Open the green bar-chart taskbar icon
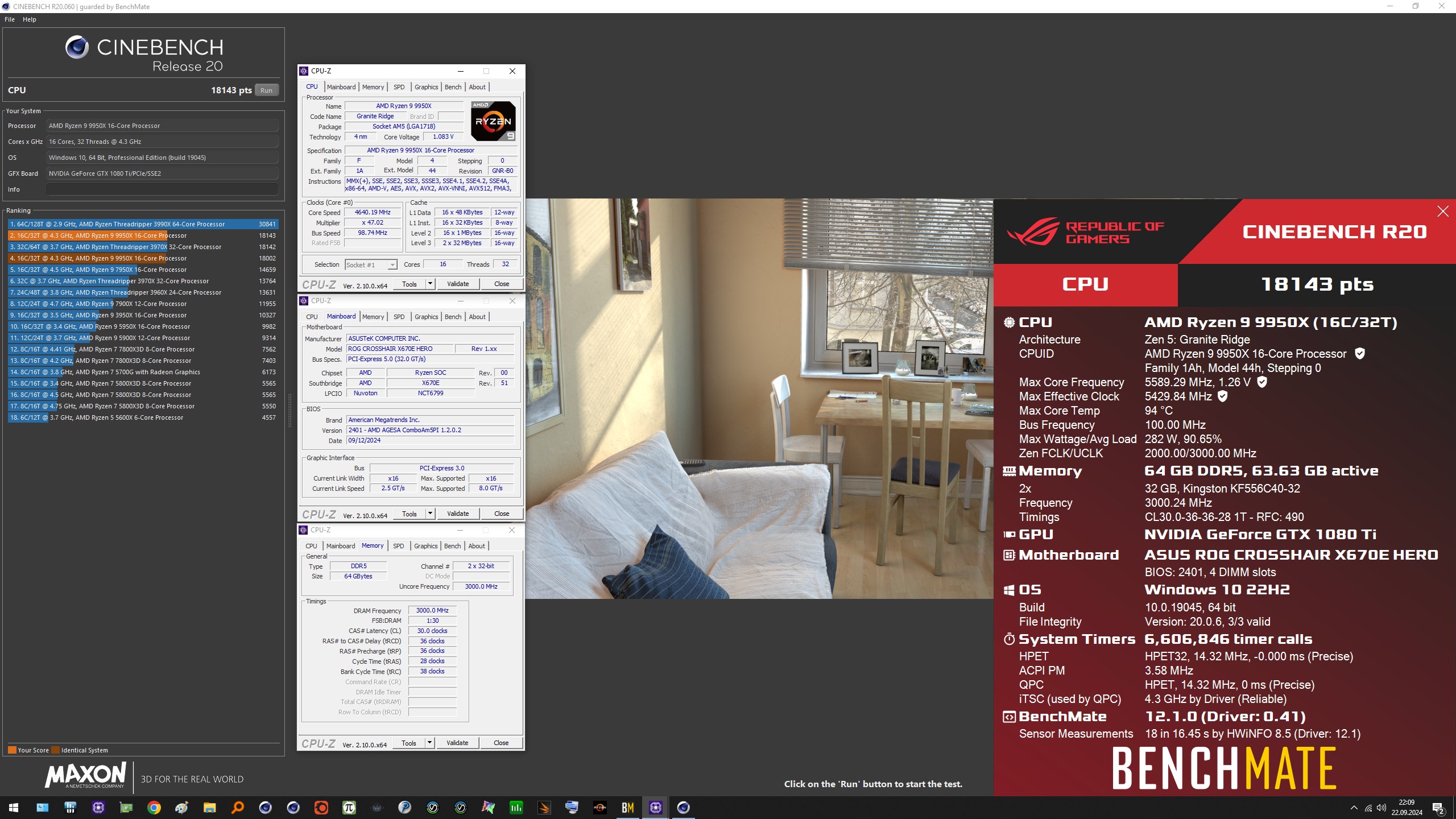 point(516,807)
